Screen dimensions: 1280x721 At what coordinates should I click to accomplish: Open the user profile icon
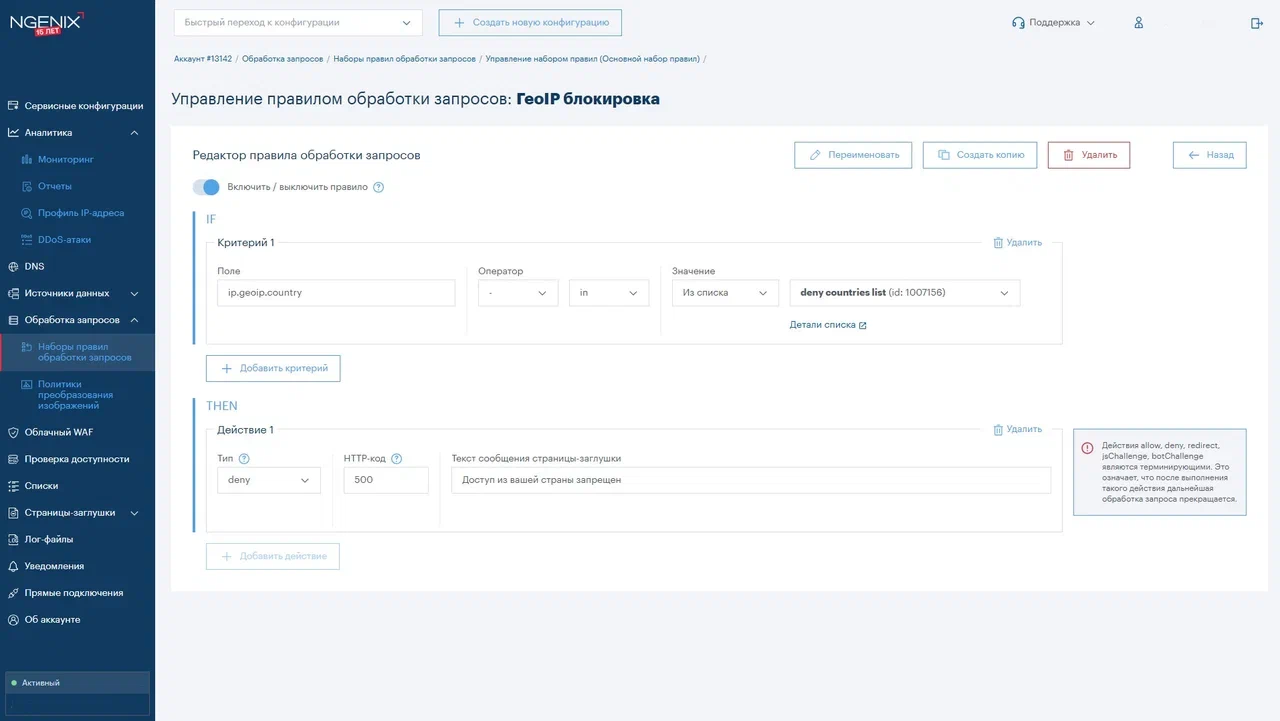(1138, 22)
